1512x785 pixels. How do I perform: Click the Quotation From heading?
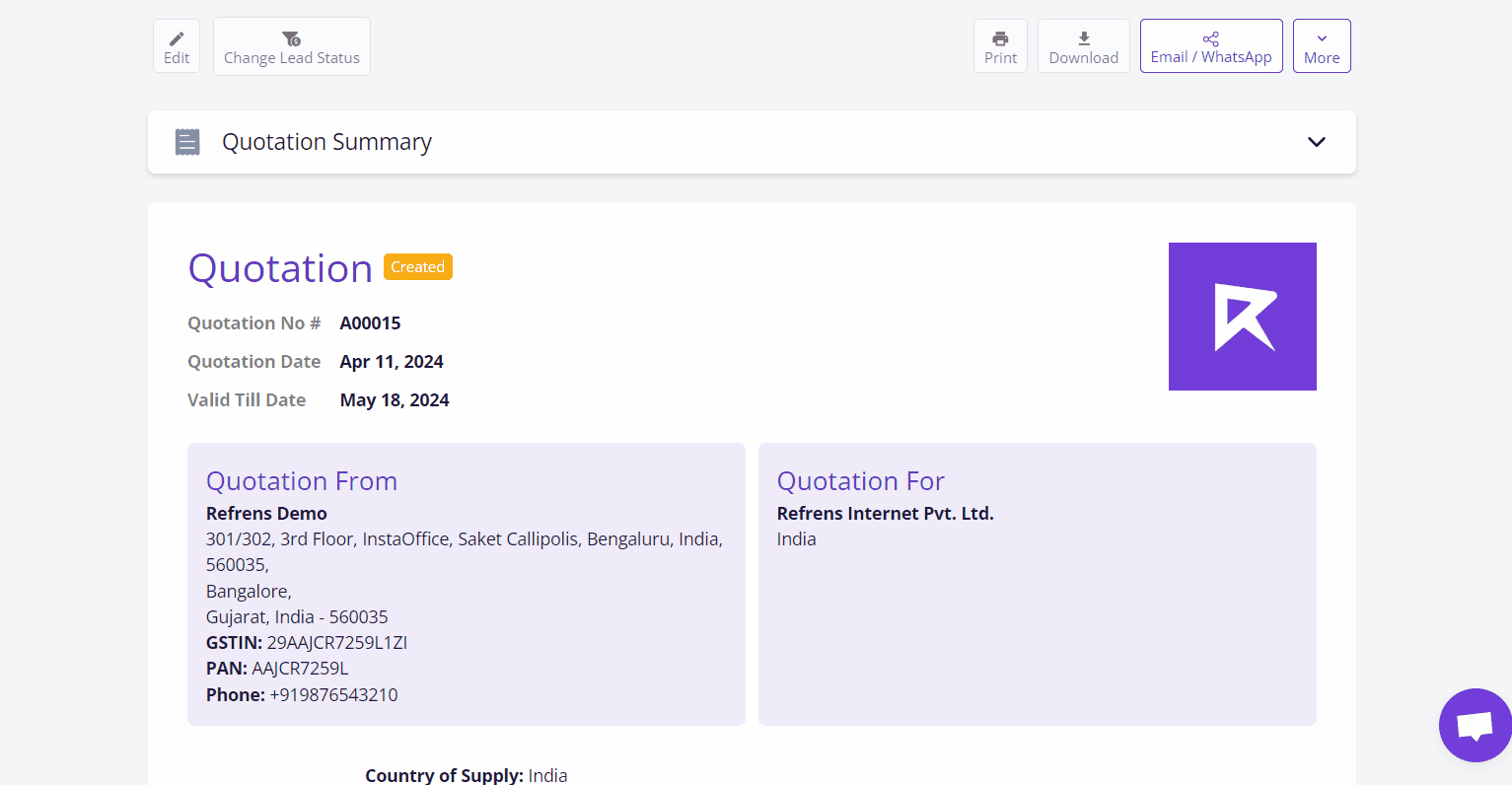coord(302,481)
